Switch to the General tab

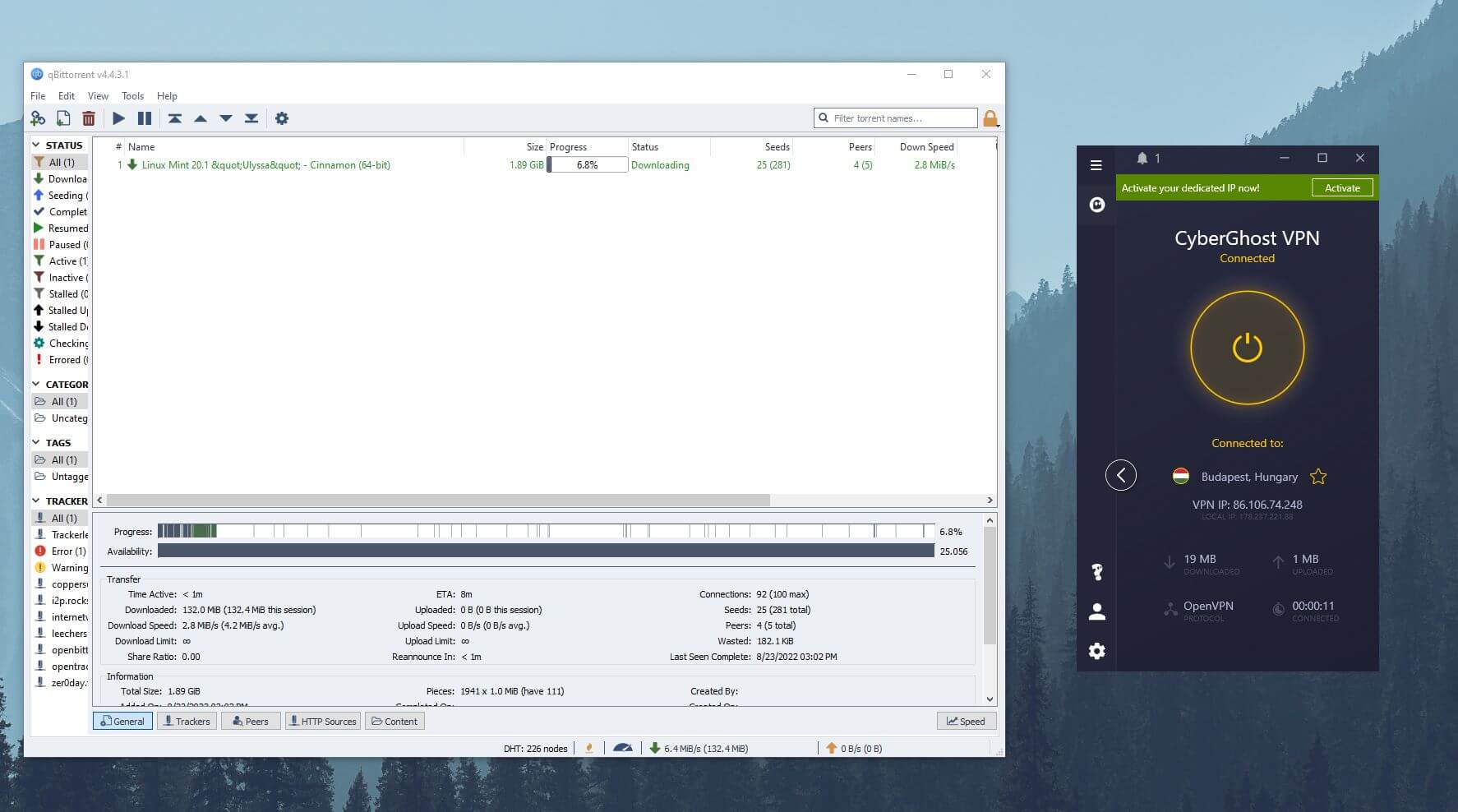122,721
